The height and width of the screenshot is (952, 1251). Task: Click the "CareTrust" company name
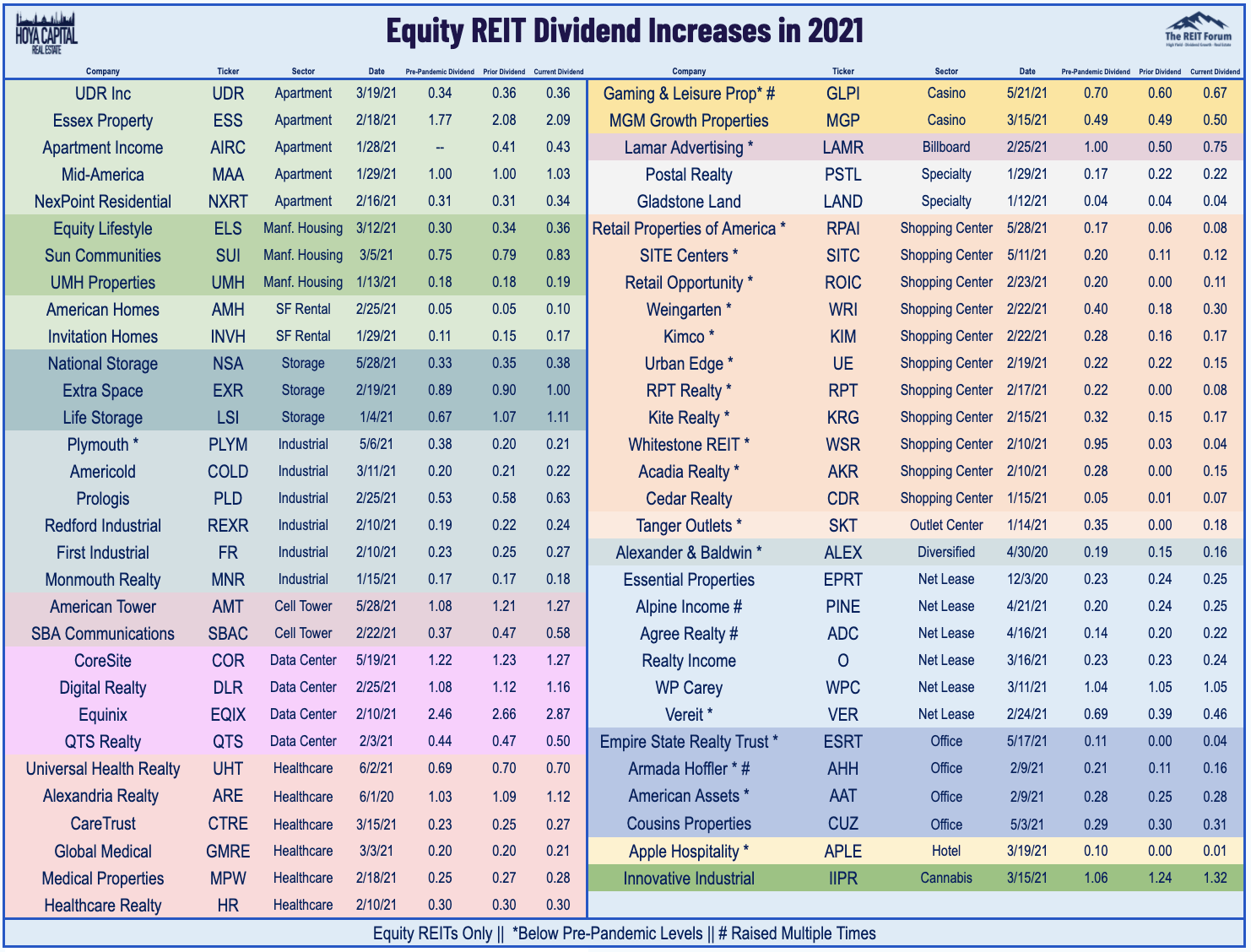coord(103,824)
